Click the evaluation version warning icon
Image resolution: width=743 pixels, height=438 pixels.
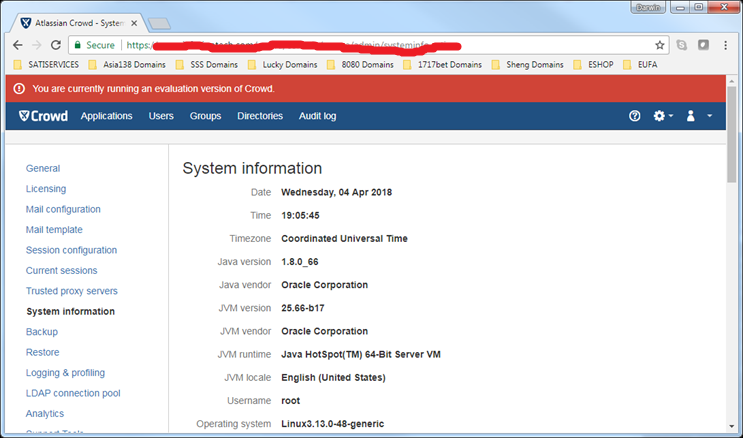19,89
